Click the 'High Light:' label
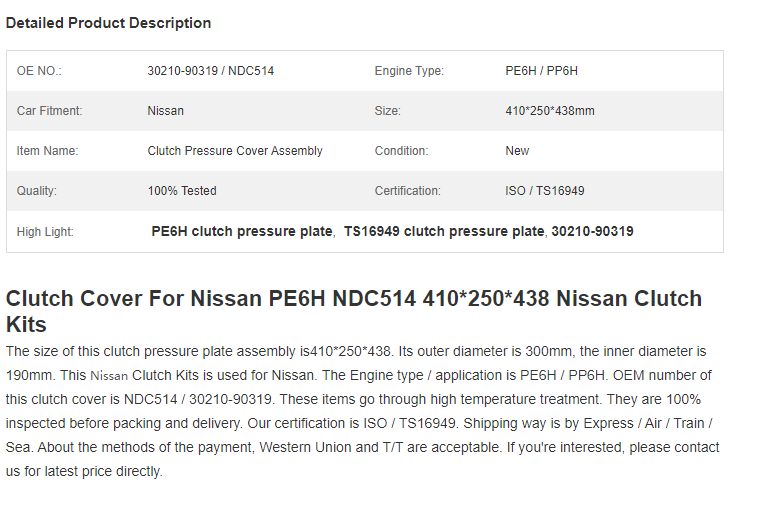Image resolution: width=757 pixels, height=507 pixels. coord(45,232)
